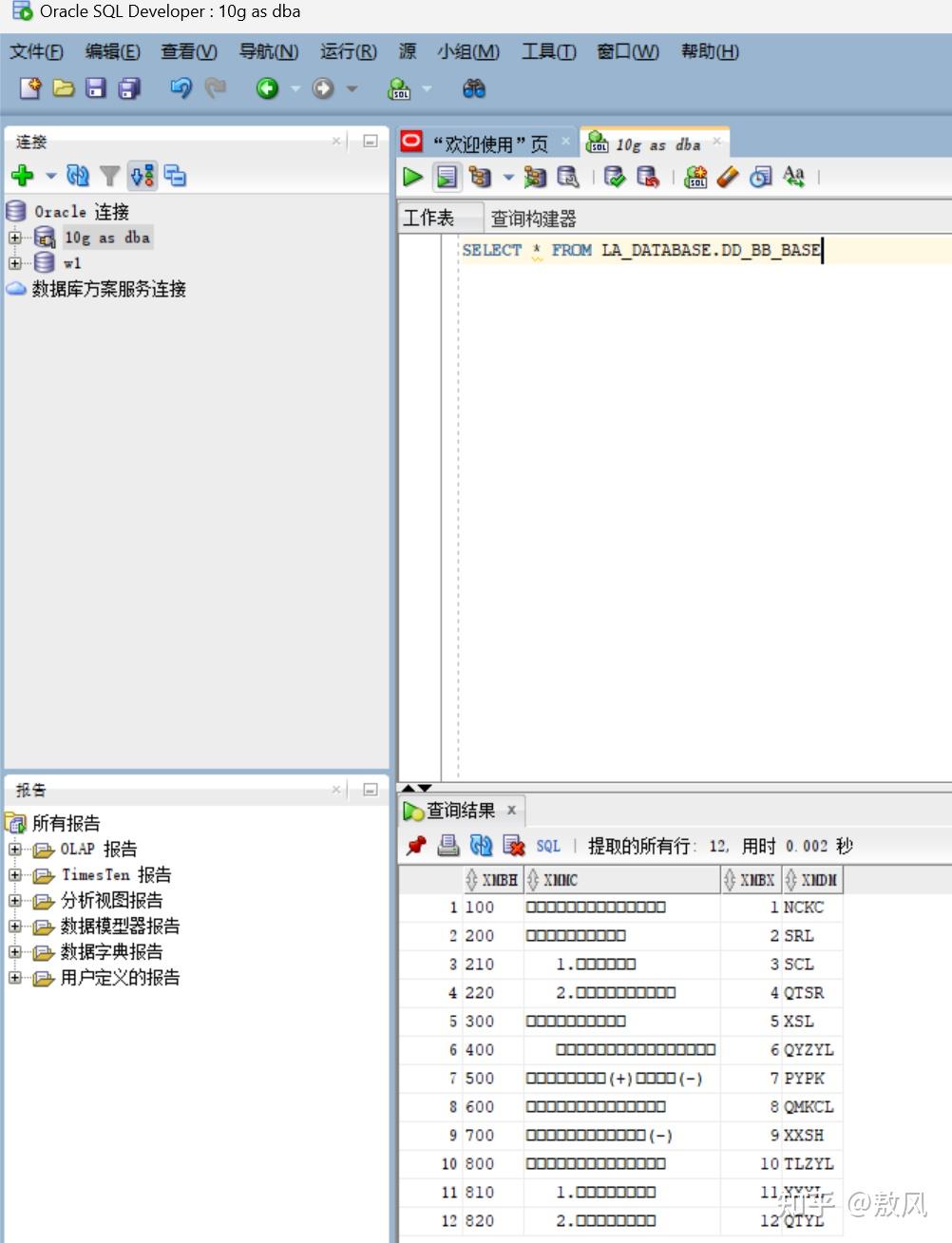Click the SQL link in query result toolbar
The image size is (952, 1243).
tap(548, 846)
